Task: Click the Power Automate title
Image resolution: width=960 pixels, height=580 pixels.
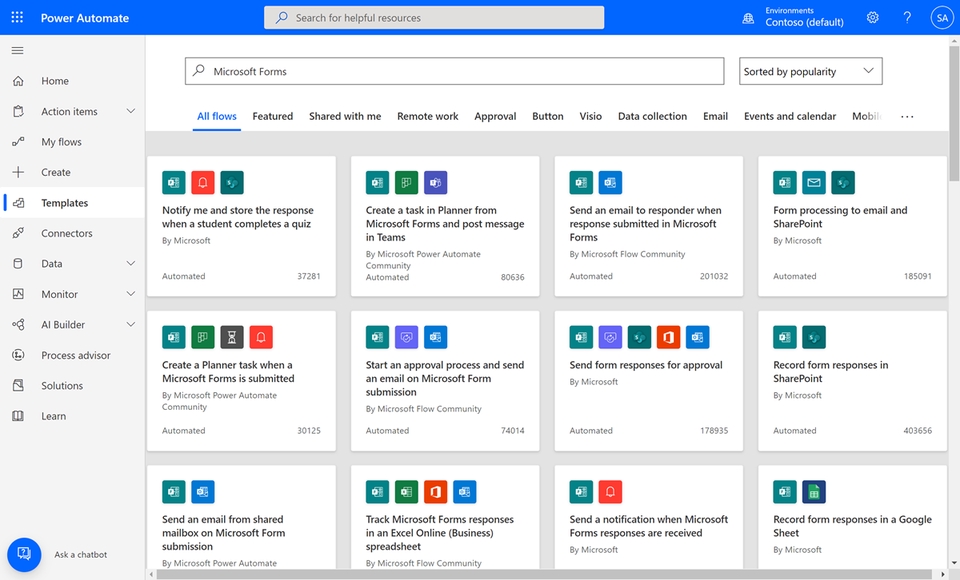Action: (84, 18)
